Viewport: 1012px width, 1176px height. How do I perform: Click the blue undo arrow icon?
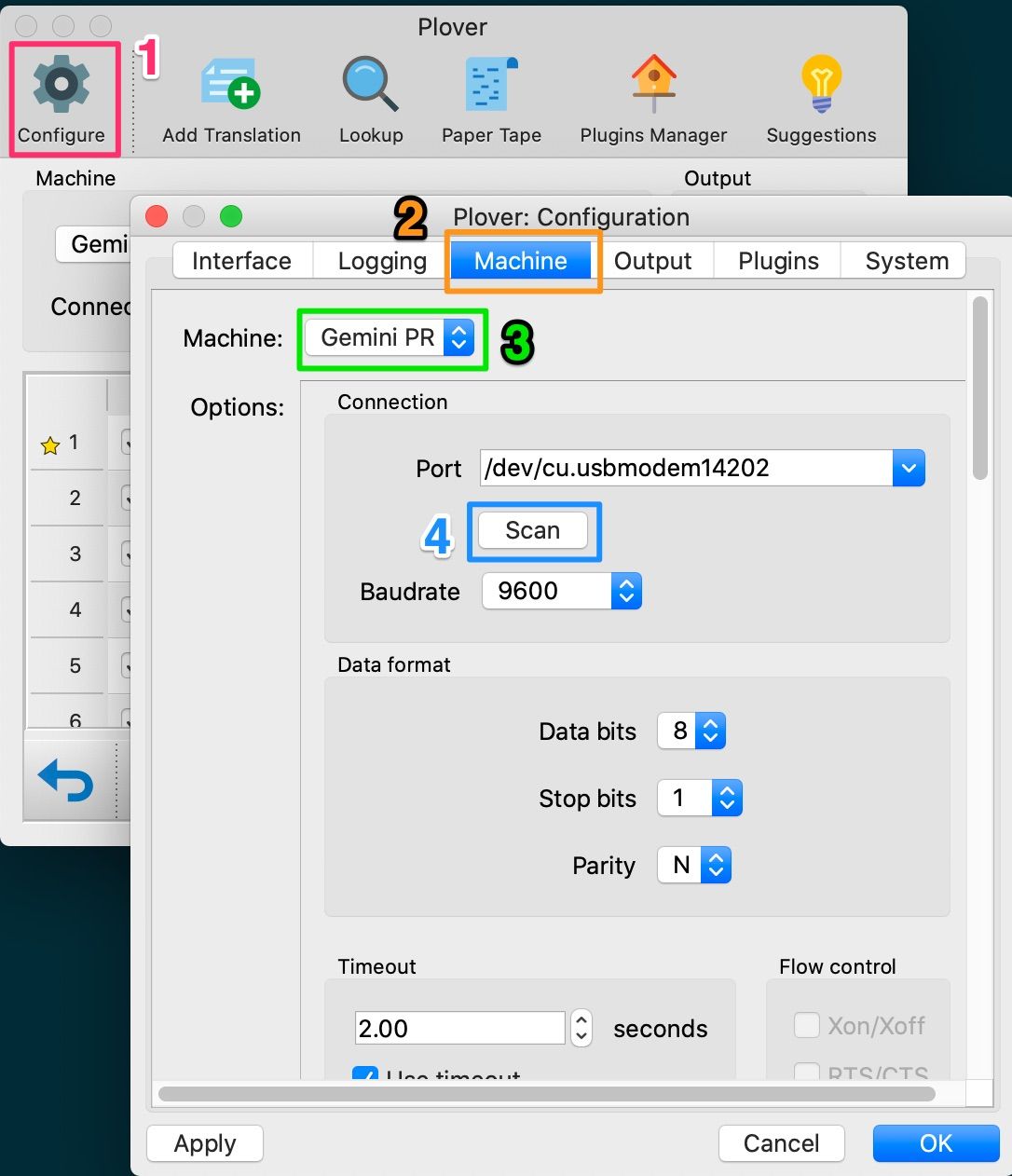[65, 781]
